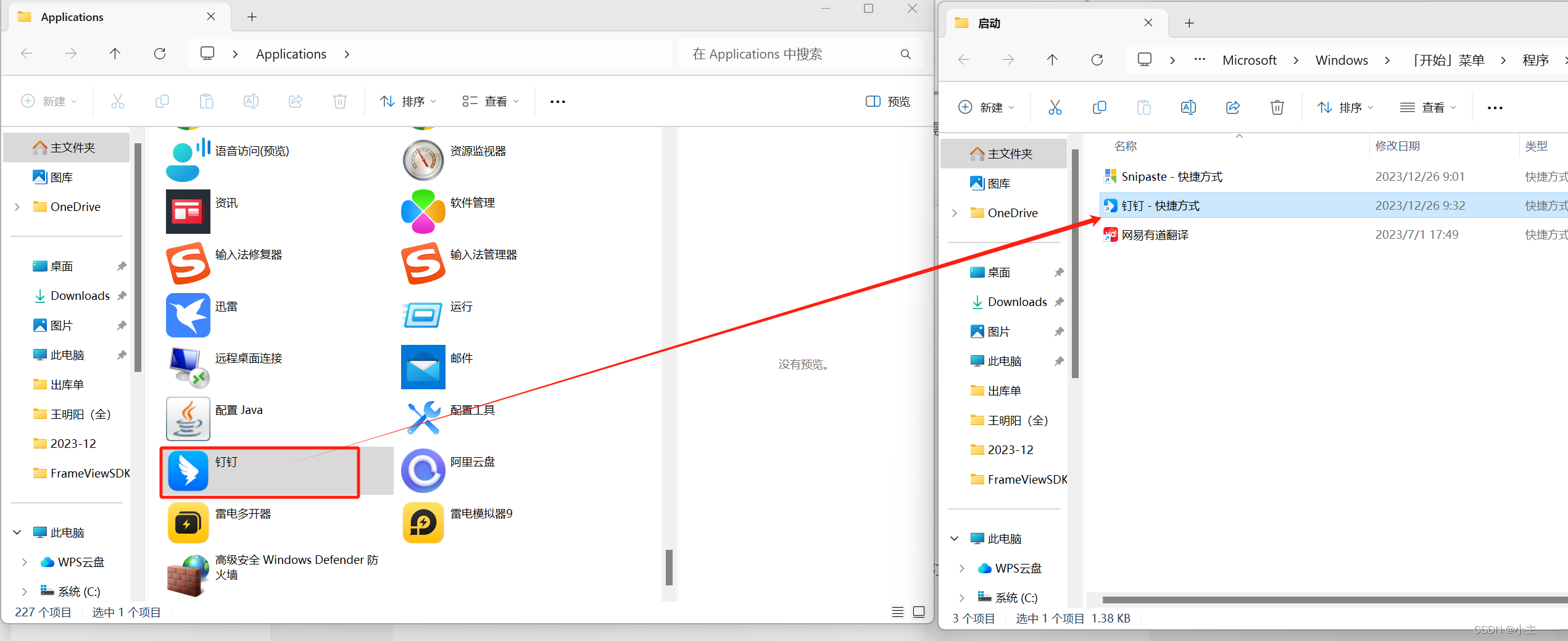Screen dimensions: 1568x641
Task: Click the delete trash icon in 启动 window
Action: click(x=1277, y=108)
